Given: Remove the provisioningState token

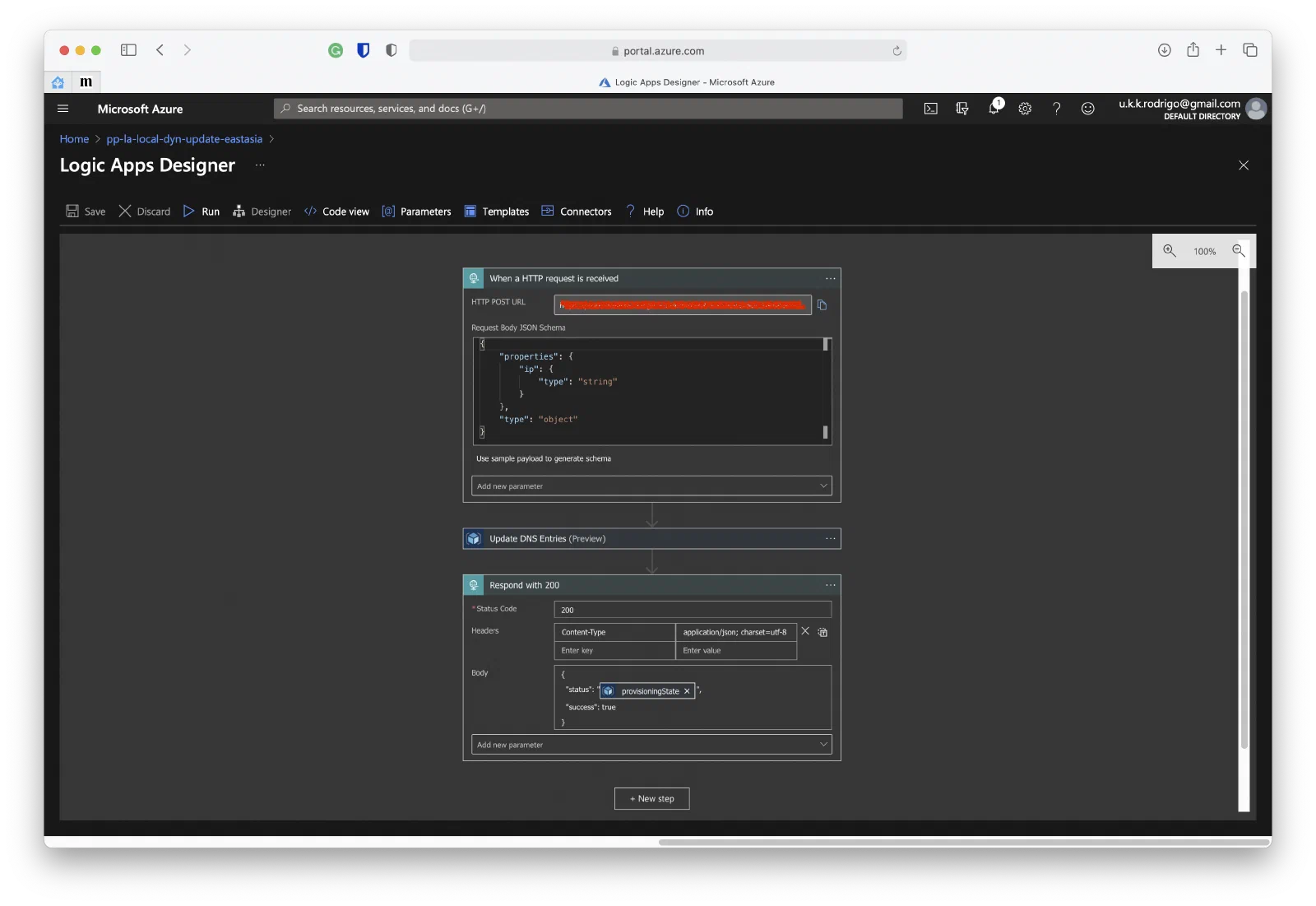Looking at the screenshot, I should click(x=687, y=691).
